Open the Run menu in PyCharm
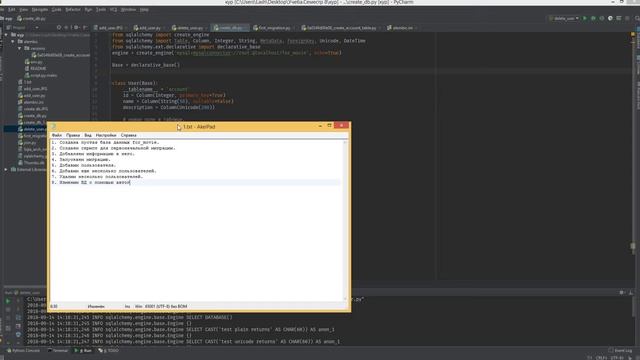 [88, 9]
